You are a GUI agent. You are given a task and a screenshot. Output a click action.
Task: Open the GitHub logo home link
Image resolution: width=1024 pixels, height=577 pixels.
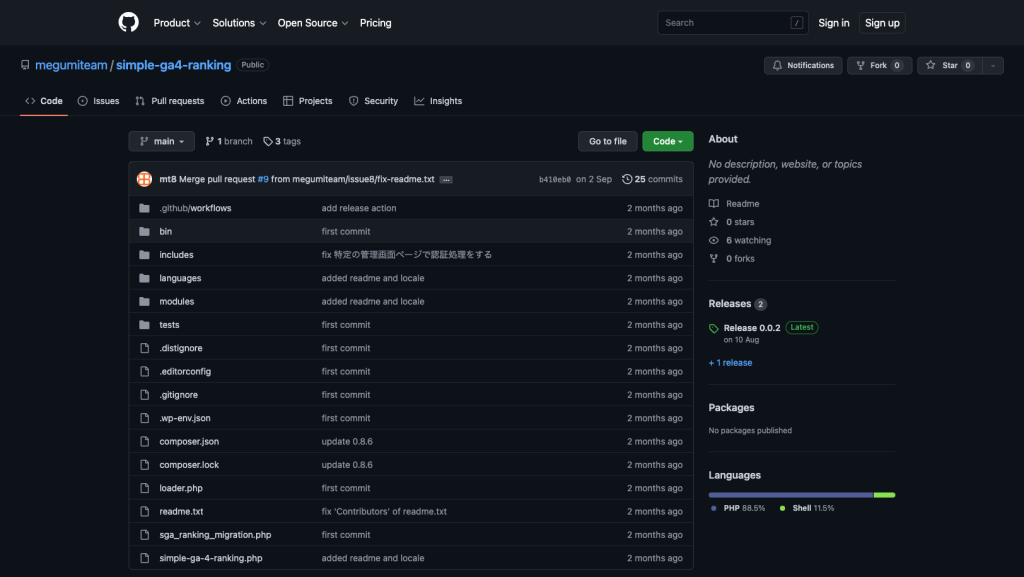pyautogui.click(x=129, y=22)
